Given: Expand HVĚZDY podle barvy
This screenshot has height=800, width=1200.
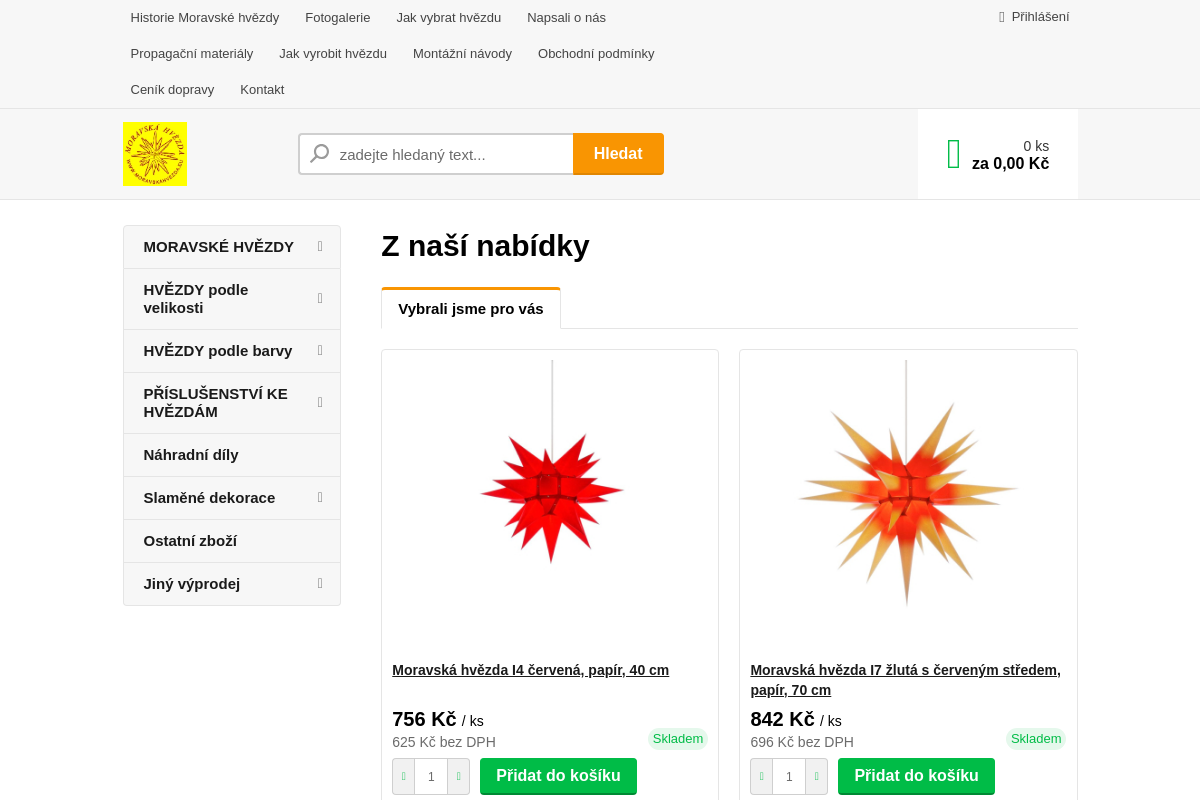Looking at the screenshot, I should coord(319,350).
